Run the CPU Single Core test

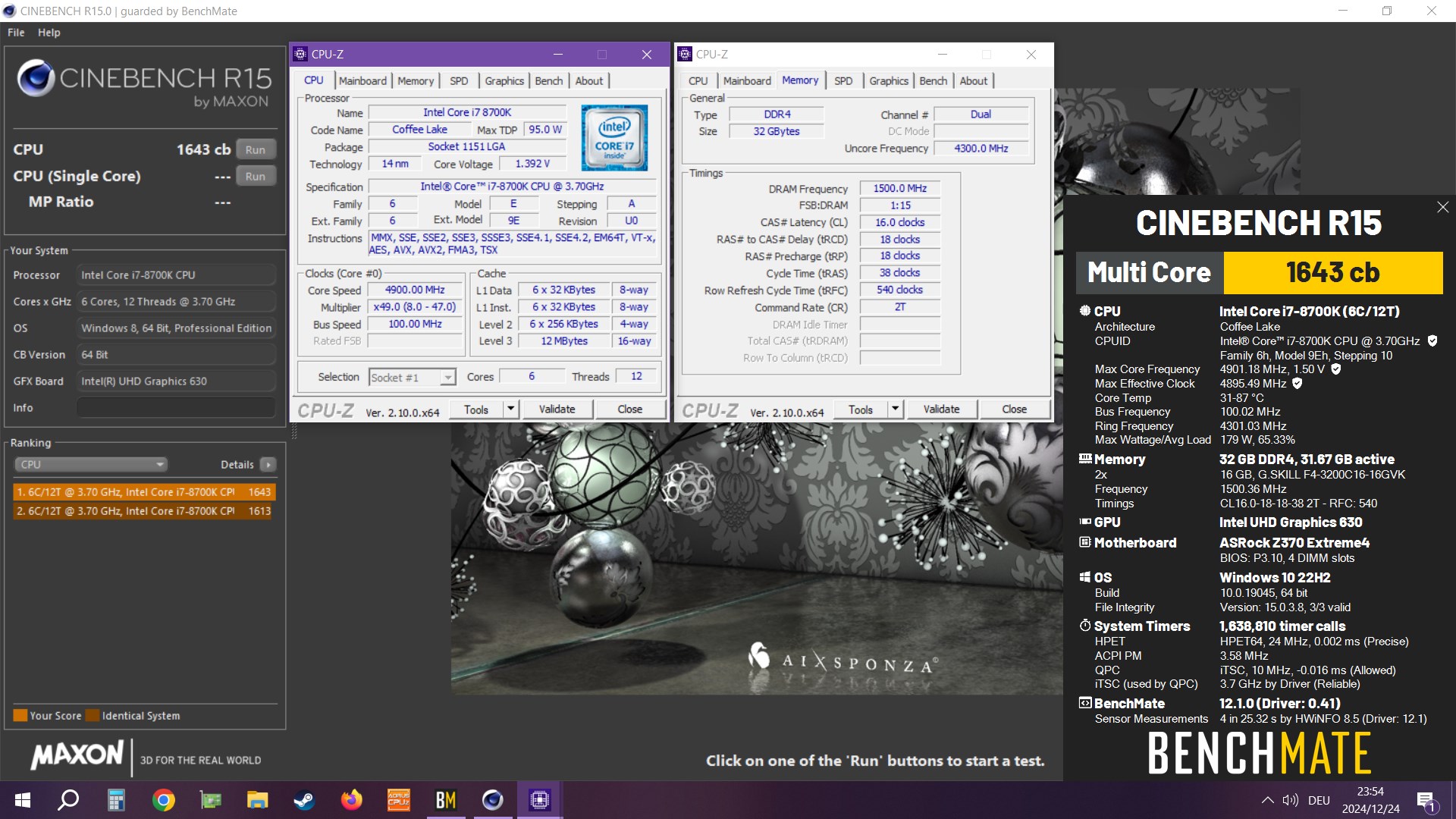256,176
